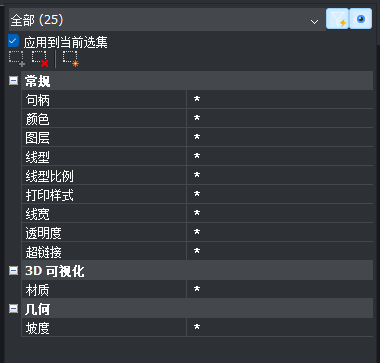Uncheck 应用到当前选集 checkbox

click(x=13, y=41)
